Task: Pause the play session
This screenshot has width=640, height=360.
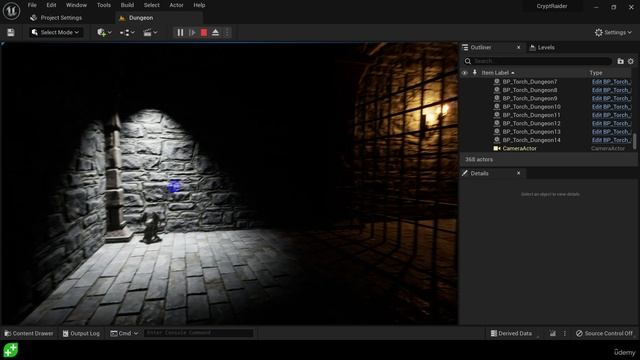Action: click(x=180, y=33)
